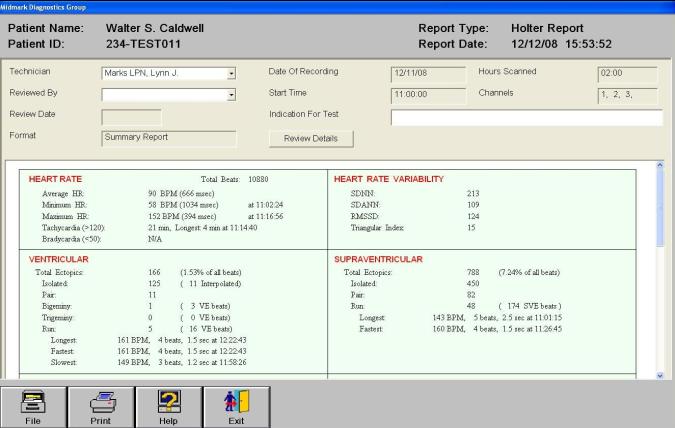Click the report scrollbar up arrow
The width and height of the screenshot is (675, 428).
click(x=660, y=165)
